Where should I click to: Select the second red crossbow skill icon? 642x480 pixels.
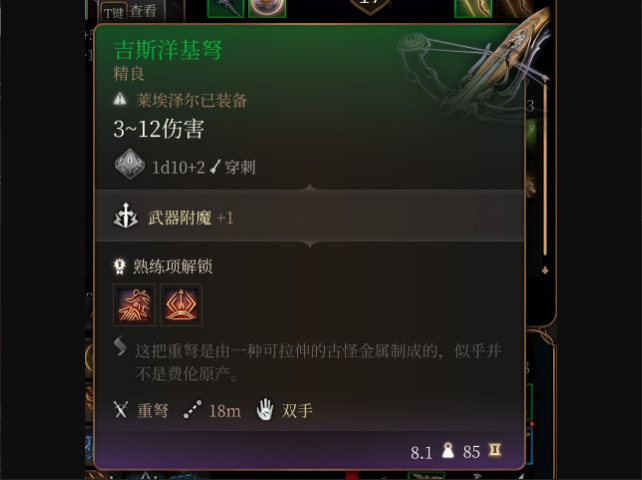(181, 305)
